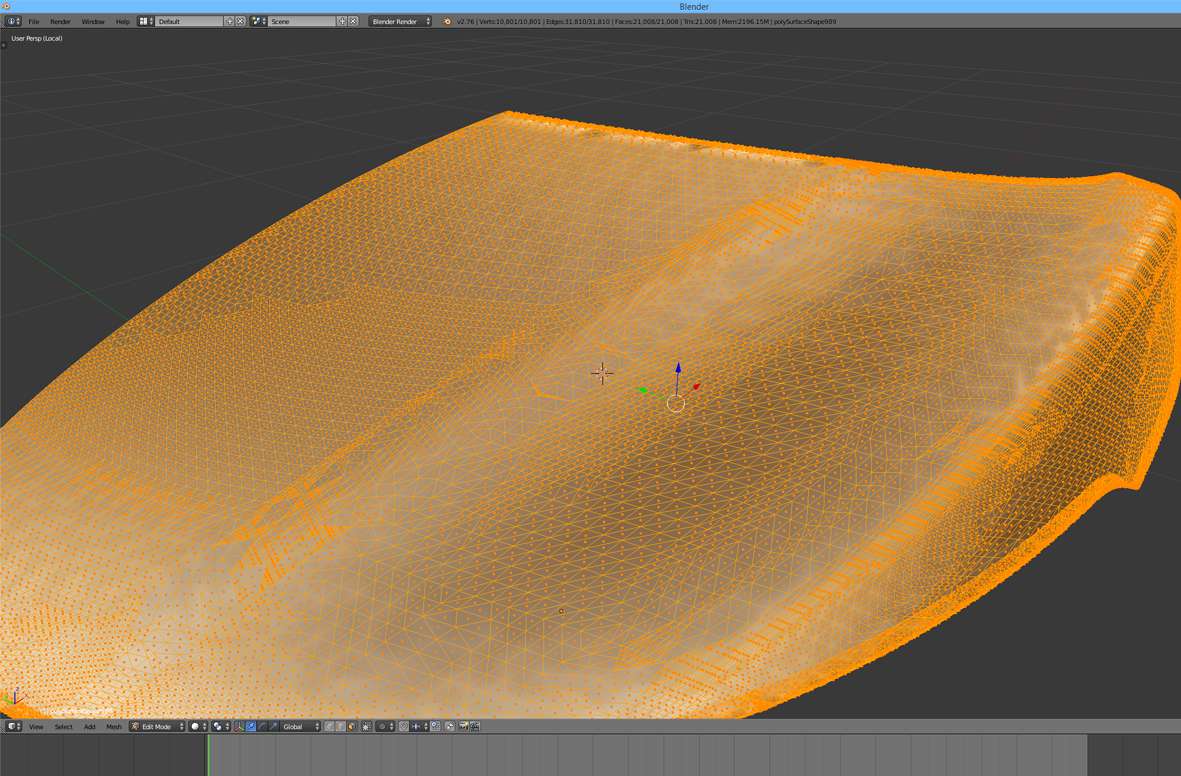
Task: Open the 3D viewport View menu
Action: coord(35,726)
